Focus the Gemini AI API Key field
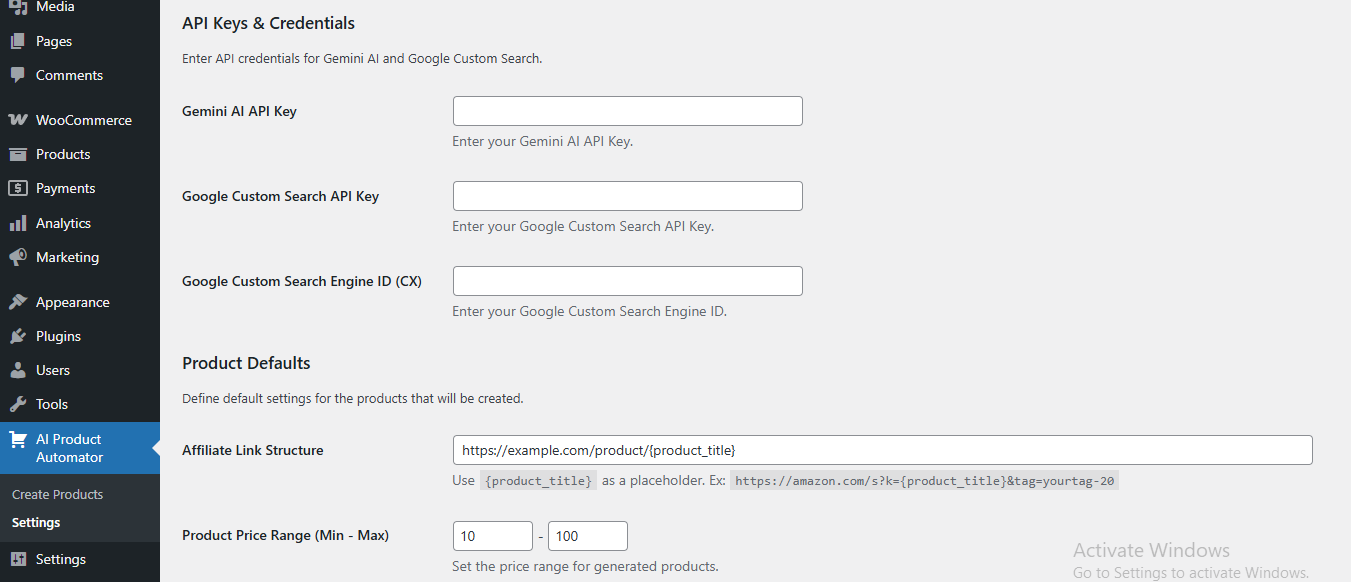1351x582 pixels. coord(628,111)
